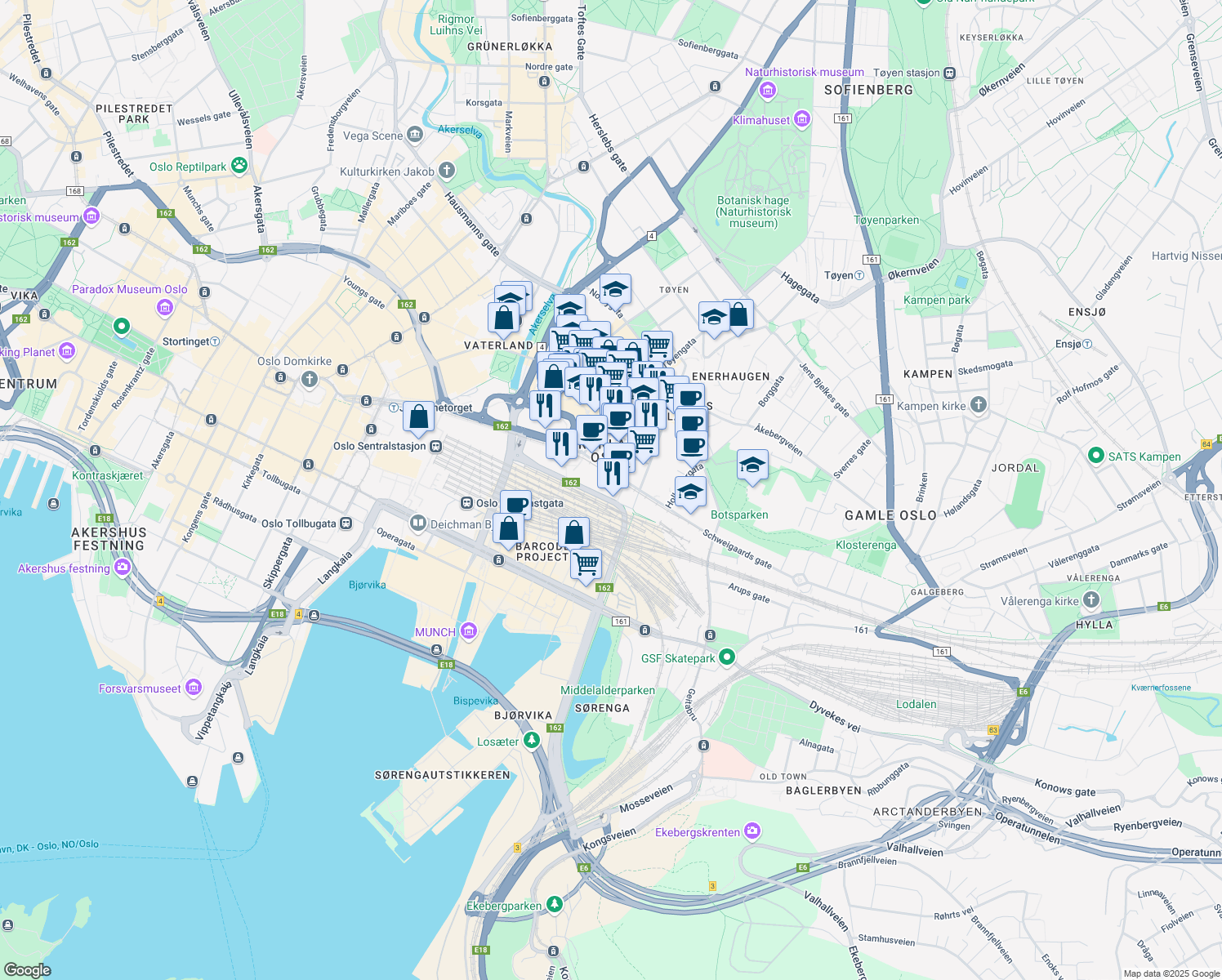
Task: Select the Bjørvika water label
Action: (367, 585)
